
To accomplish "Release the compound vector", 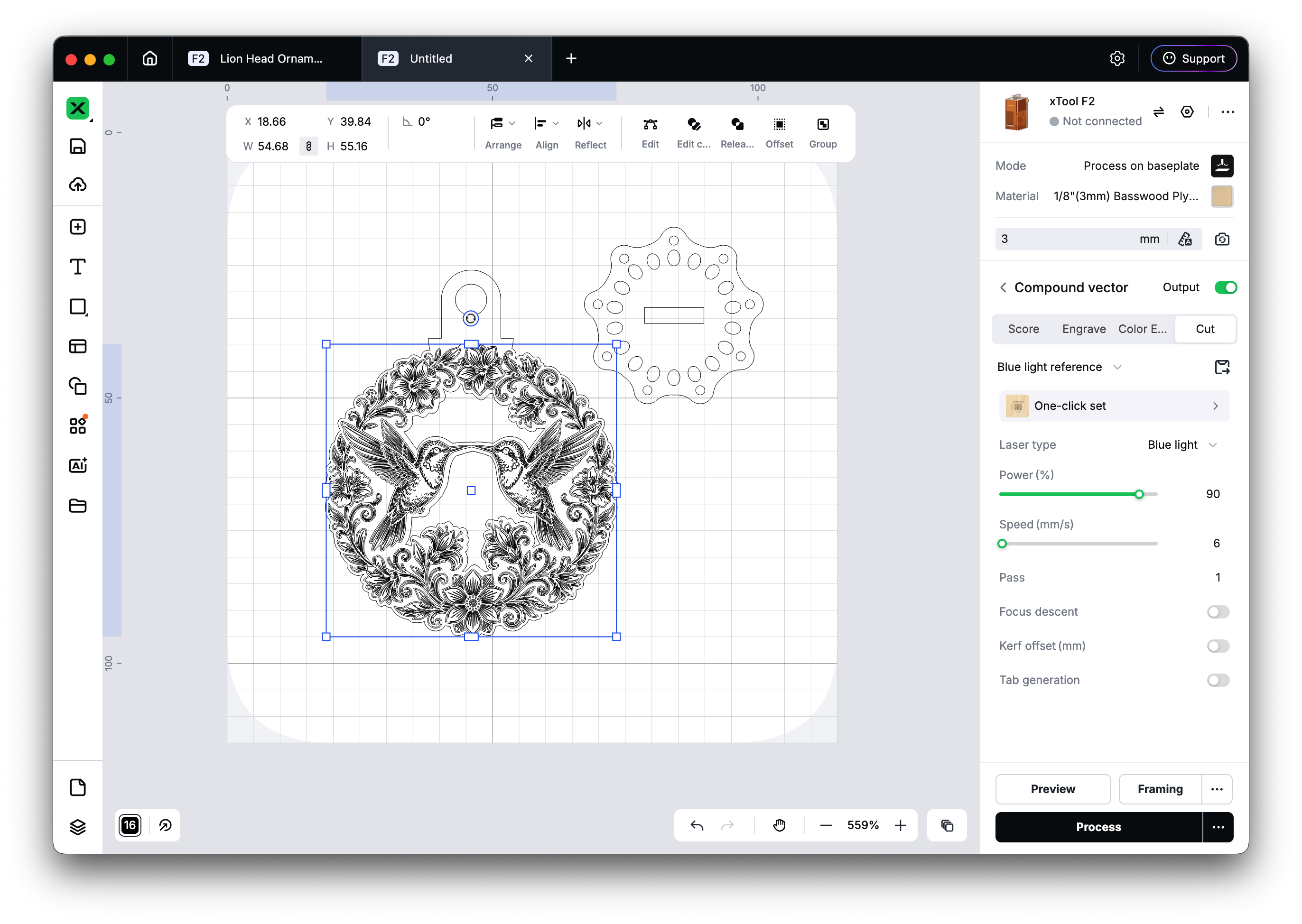I will [x=737, y=133].
